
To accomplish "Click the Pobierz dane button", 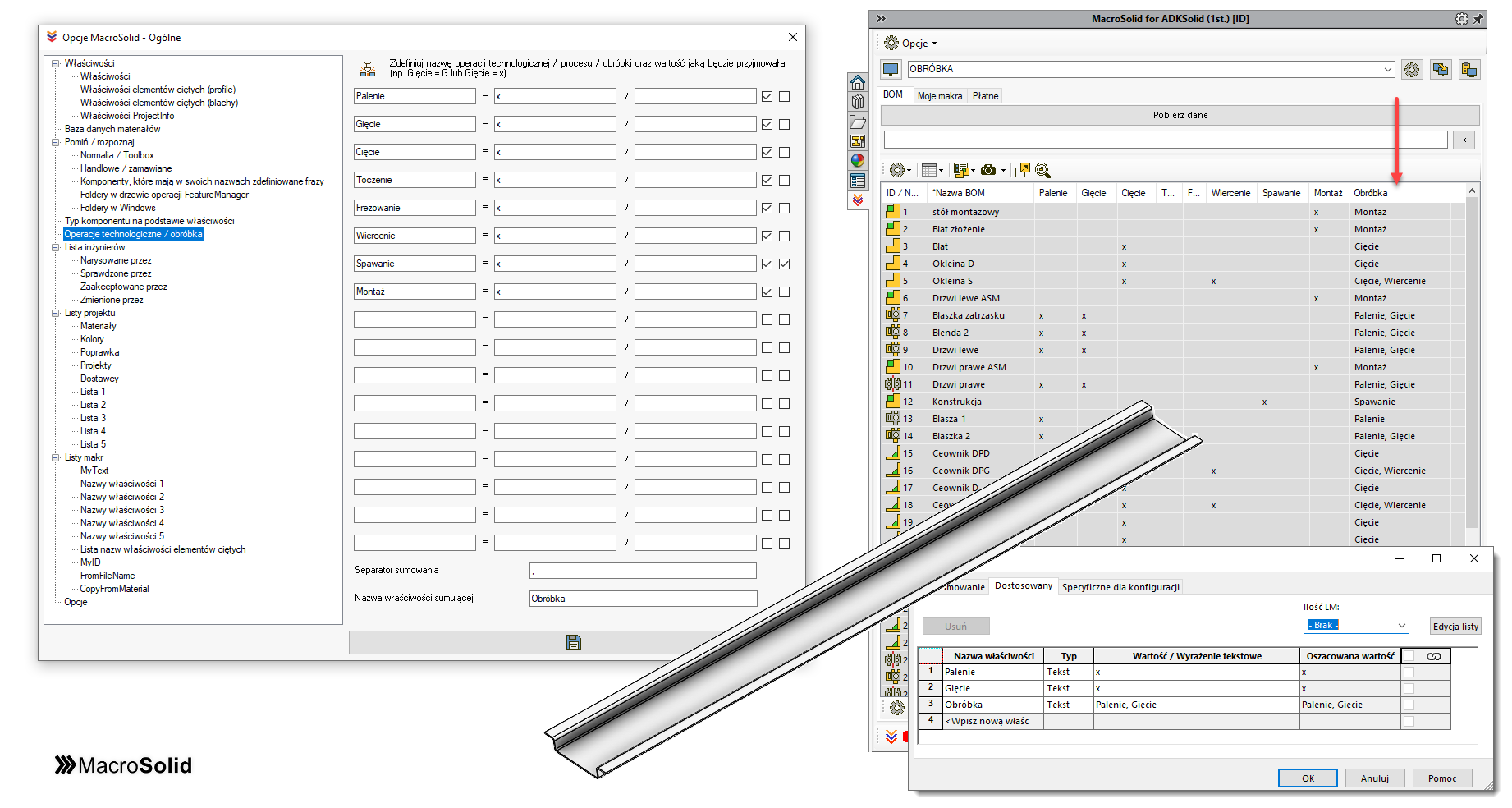I will (1180, 115).
